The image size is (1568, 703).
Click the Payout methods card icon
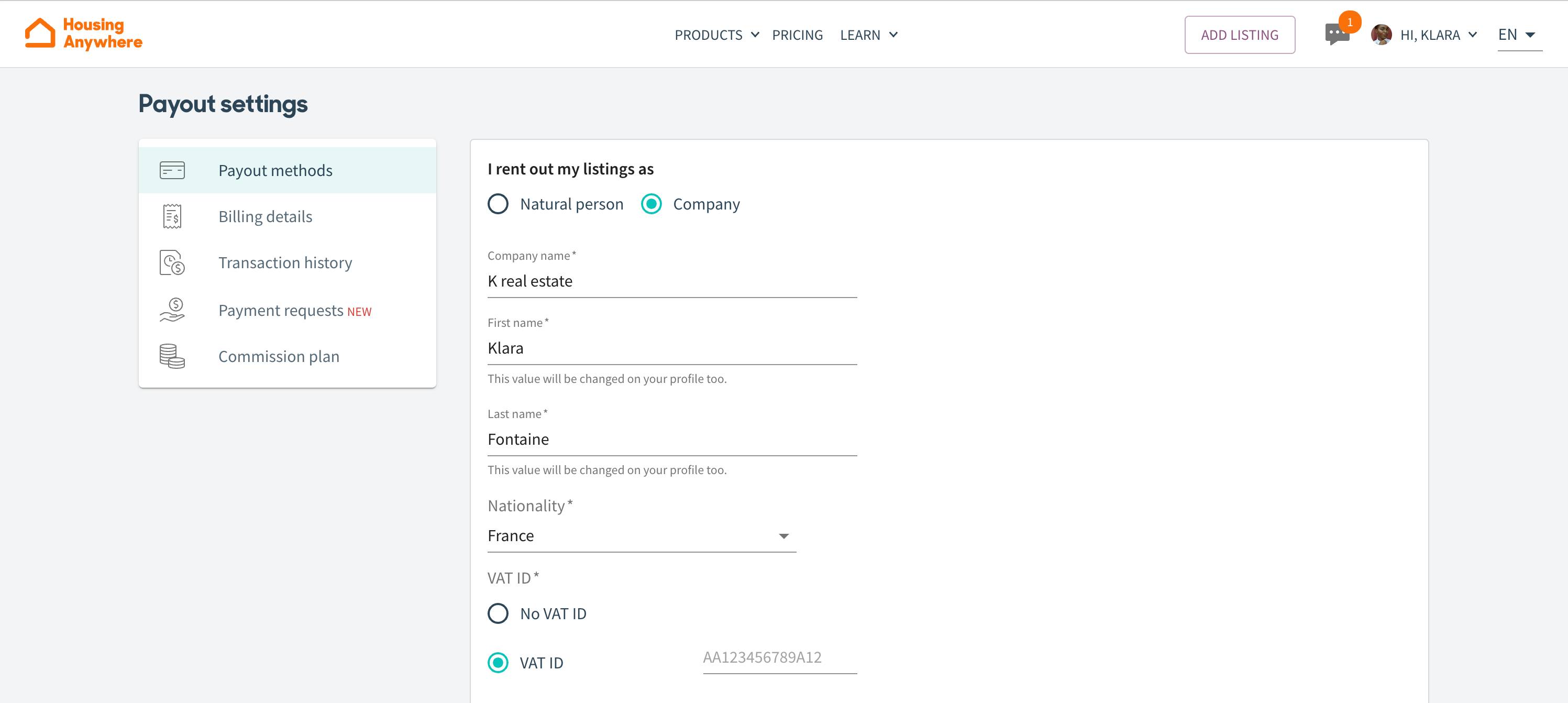pos(172,170)
